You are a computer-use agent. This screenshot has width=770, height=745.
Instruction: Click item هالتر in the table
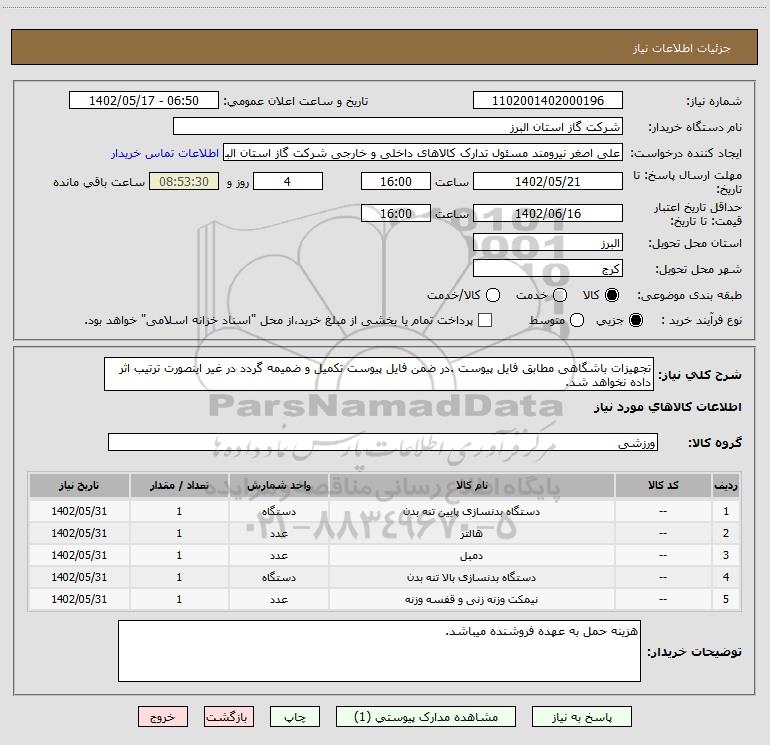tap(471, 533)
